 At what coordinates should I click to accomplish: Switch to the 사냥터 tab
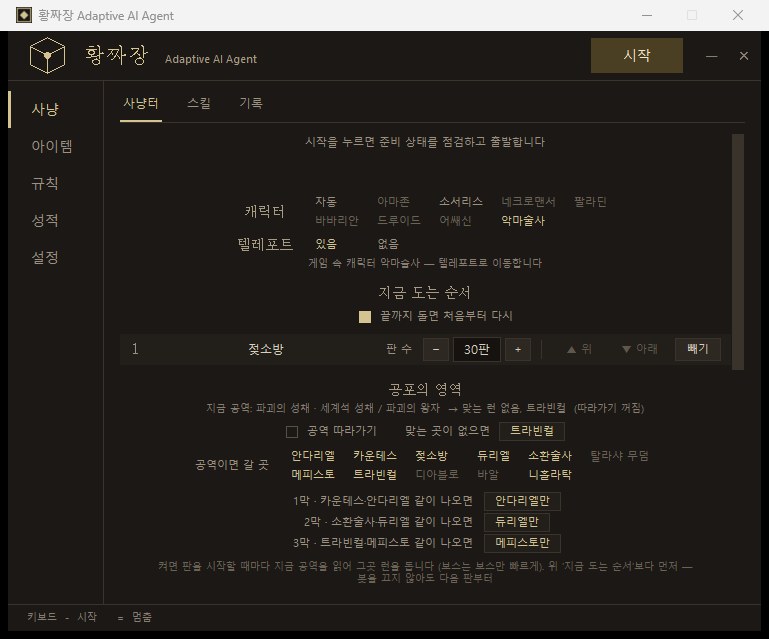141,103
